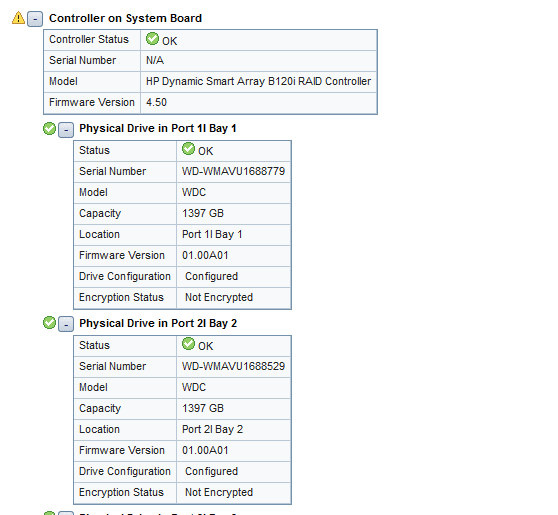Click the yellow warning icon beside Controller on System Board
The image size is (558, 515).
click(x=18, y=18)
